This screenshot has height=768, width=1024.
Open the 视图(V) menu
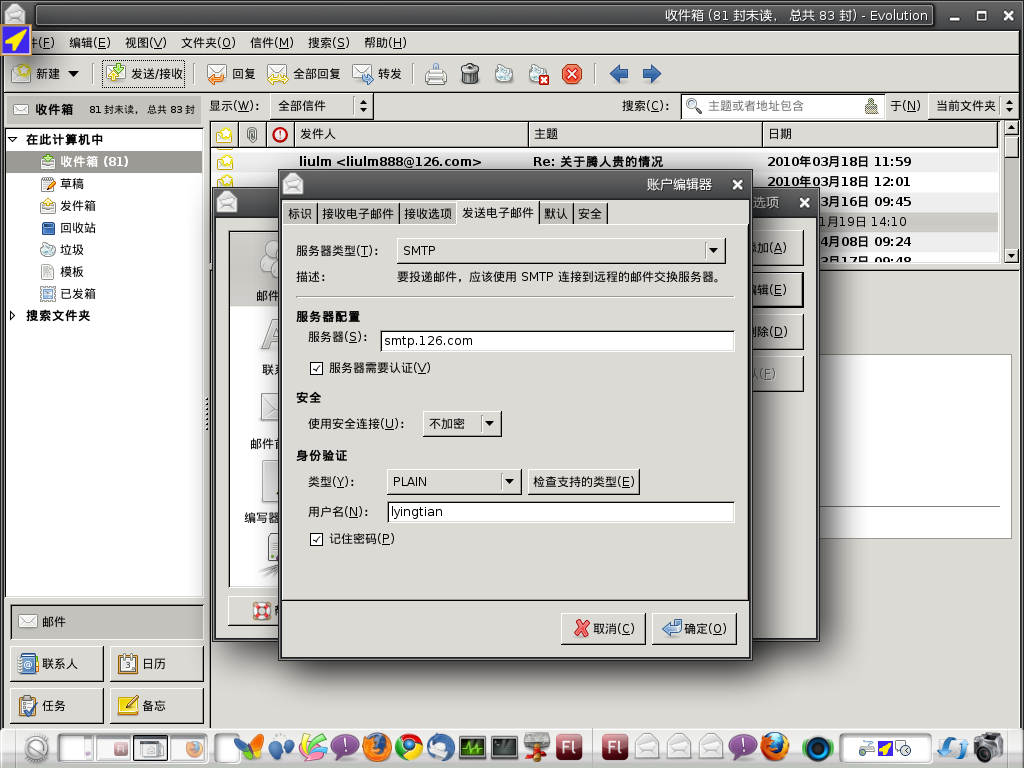pos(146,43)
